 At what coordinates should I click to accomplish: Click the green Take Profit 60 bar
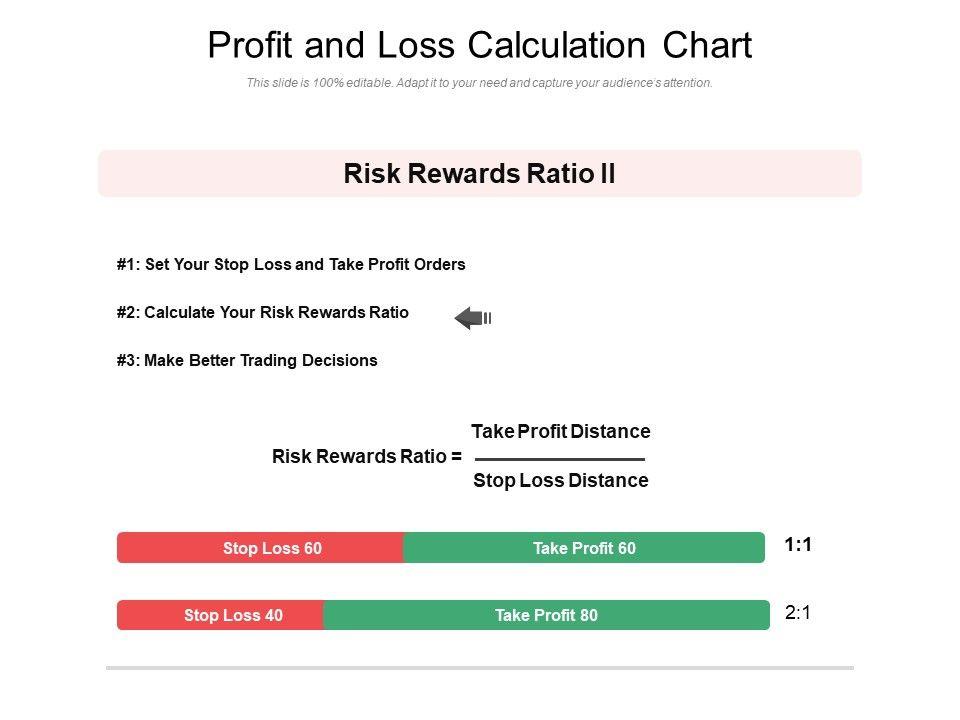point(584,548)
